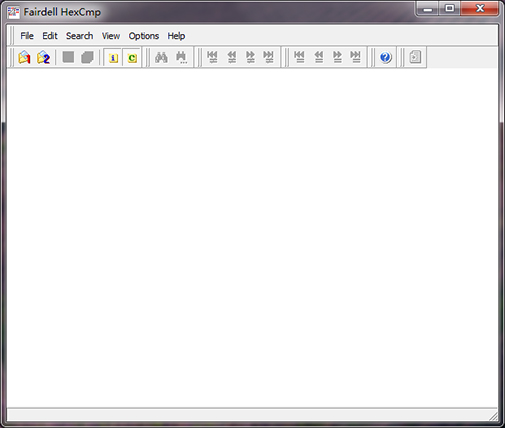The image size is (505, 428).
Task: Open second file with the folder-2 icon
Action: tap(43, 57)
